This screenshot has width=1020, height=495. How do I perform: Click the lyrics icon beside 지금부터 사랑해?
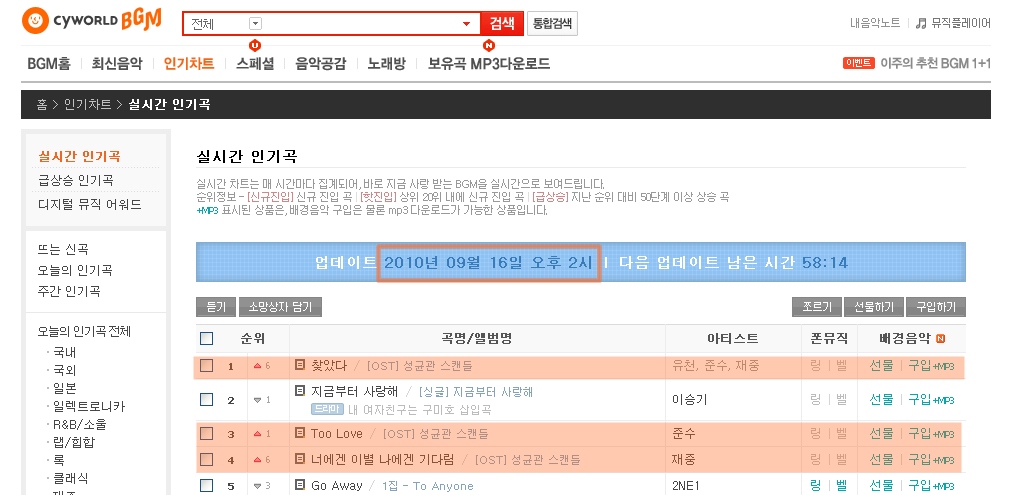(300, 390)
